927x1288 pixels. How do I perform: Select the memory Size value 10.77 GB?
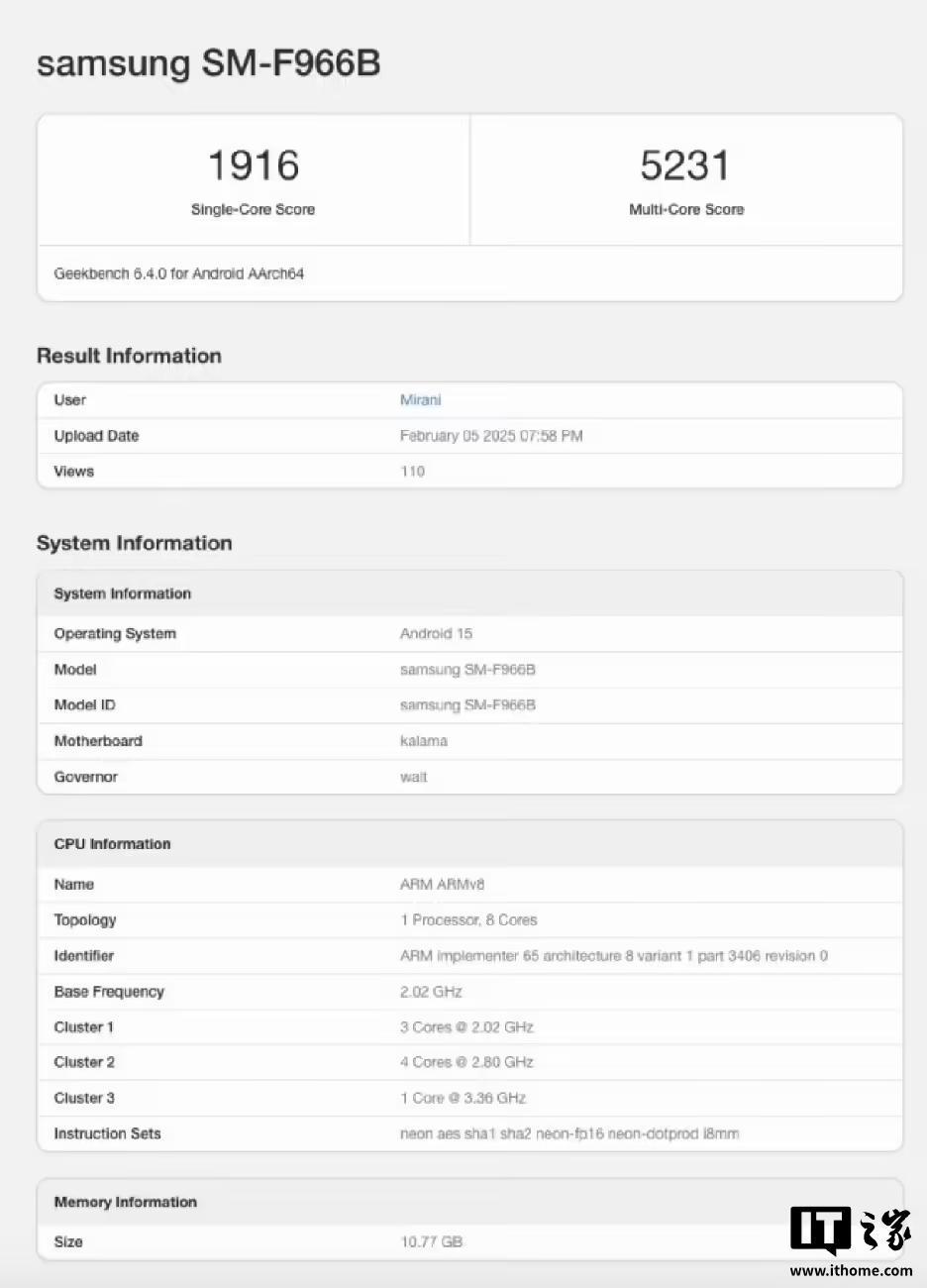point(430,1241)
